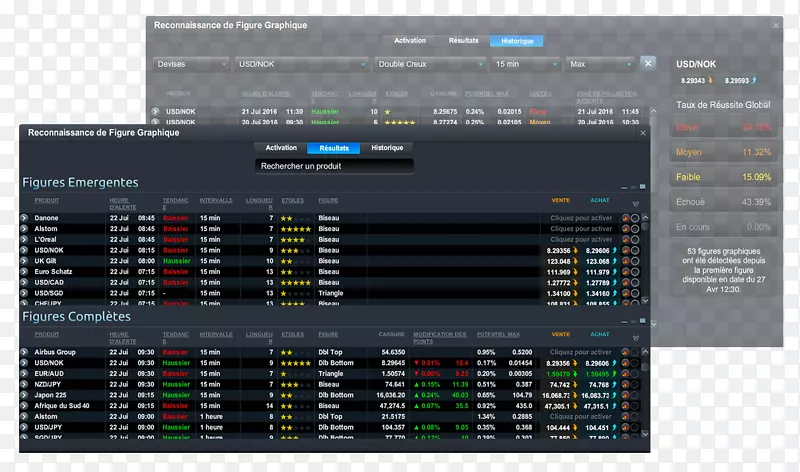Toggle the alert circle for Alstom emergent row
The height and width of the screenshot is (472, 800).
(x=635, y=228)
